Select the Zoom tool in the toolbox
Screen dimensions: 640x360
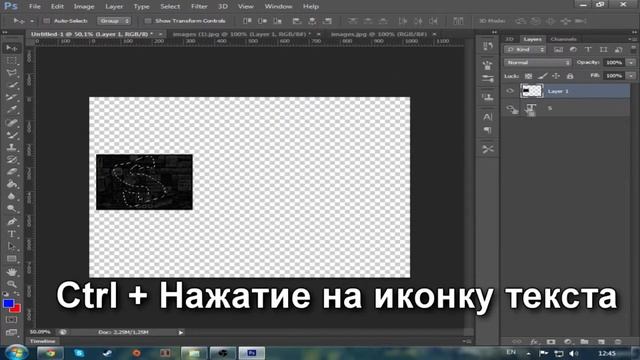point(12,284)
